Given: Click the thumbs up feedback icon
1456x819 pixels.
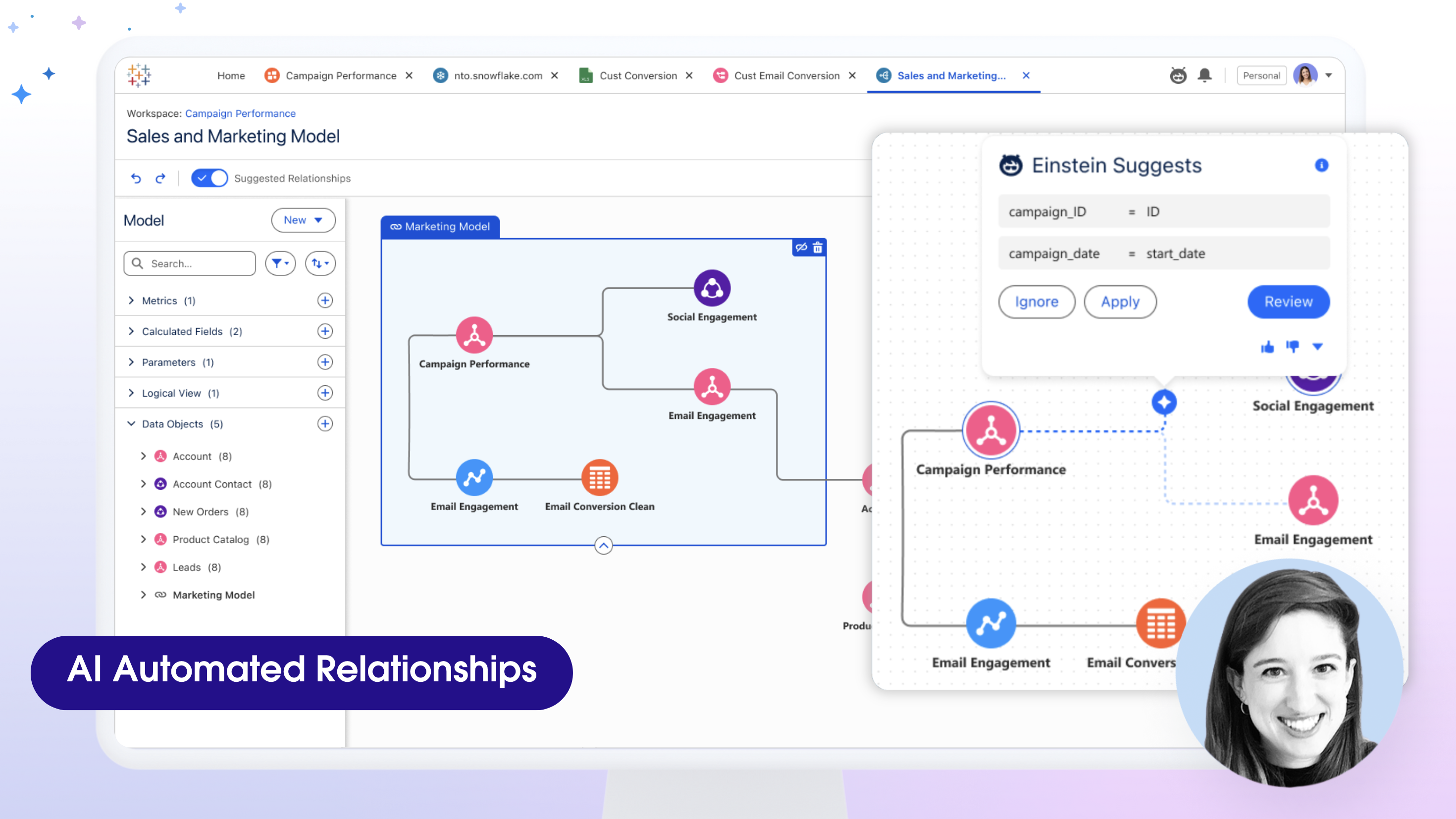Looking at the screenshot, I should point(1267,347).
